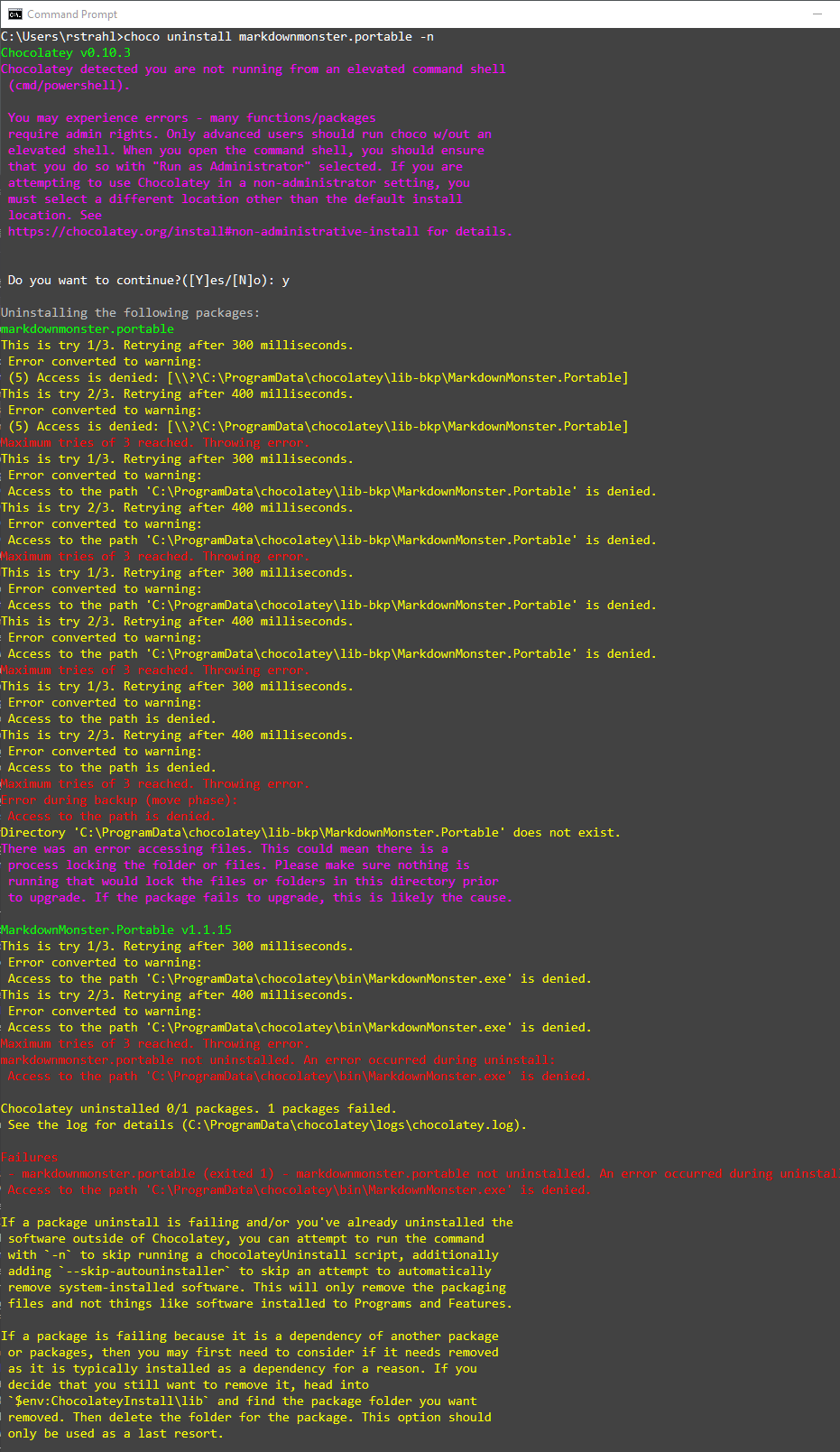
Task: Minimize the Command Prompt window
Action: tap(817, 14)
